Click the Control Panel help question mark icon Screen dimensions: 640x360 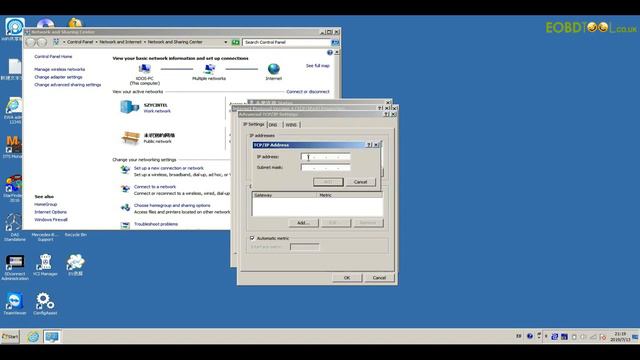point(330,53)
